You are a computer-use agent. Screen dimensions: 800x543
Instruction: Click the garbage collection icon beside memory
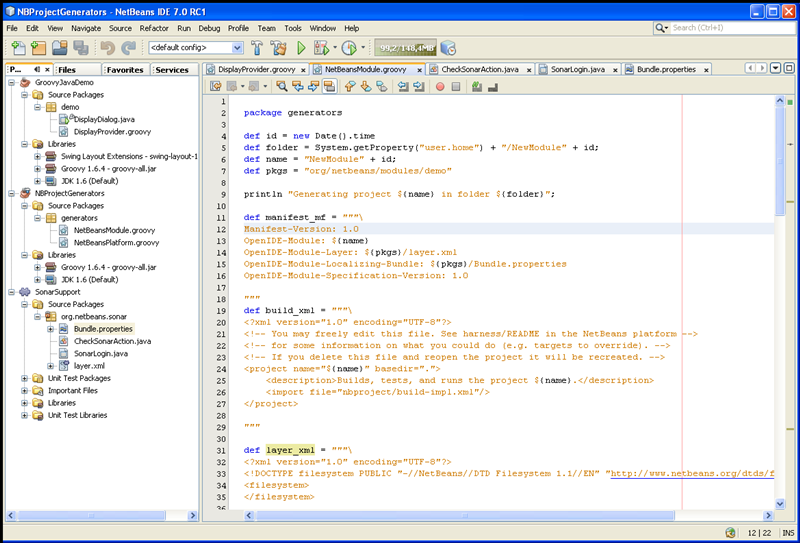click(x=448, y=47)
